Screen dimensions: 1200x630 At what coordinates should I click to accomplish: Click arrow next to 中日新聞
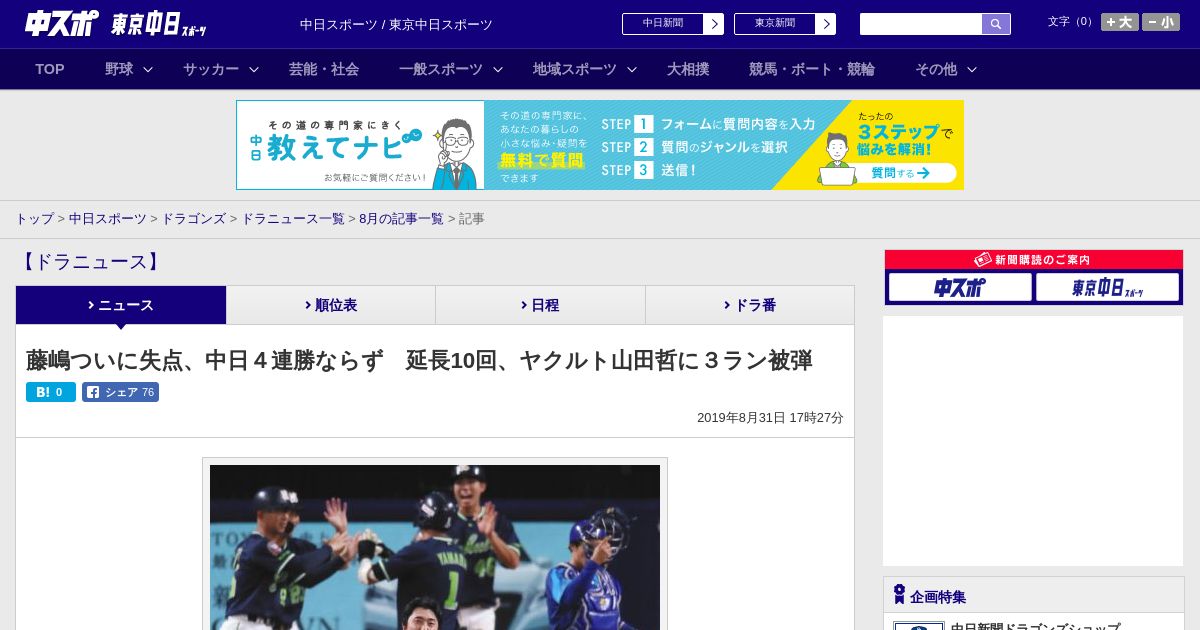(x=714, y=24)
